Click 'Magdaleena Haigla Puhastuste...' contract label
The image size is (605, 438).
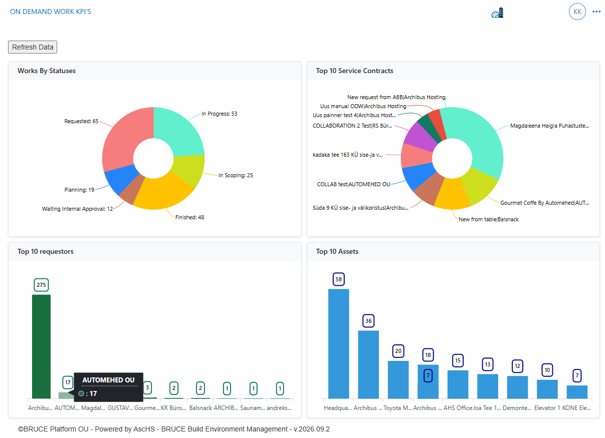(x=549, y=126)
